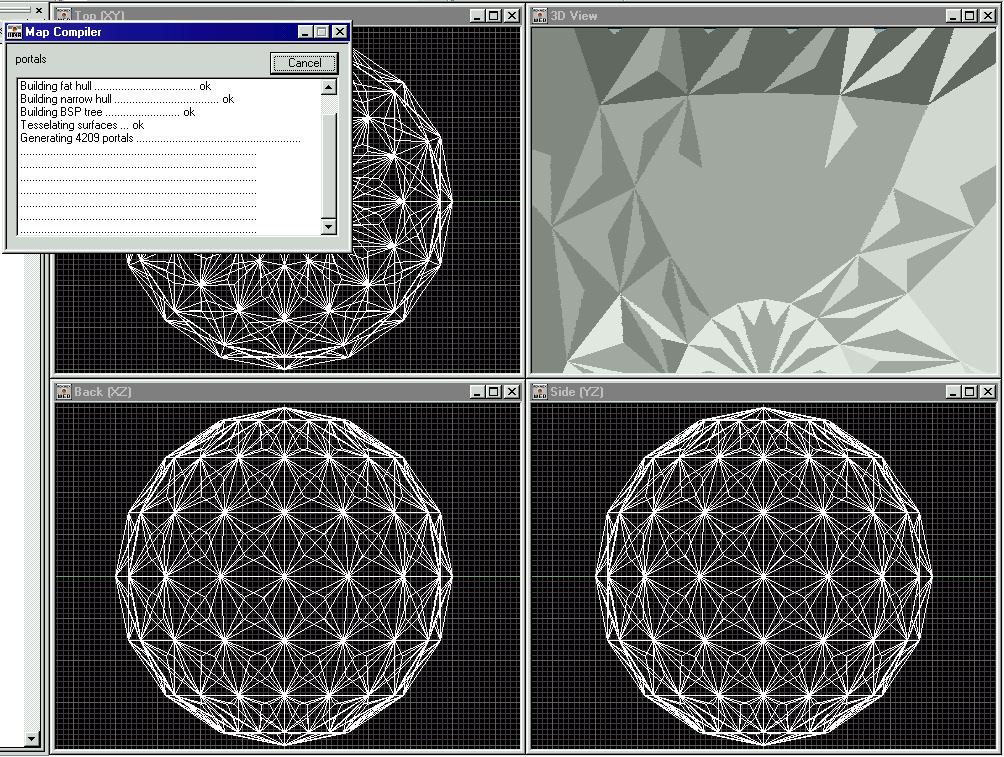Maximize the Top (XY) viewport
The image size is (1004, 757).
(x=493, y=16)
